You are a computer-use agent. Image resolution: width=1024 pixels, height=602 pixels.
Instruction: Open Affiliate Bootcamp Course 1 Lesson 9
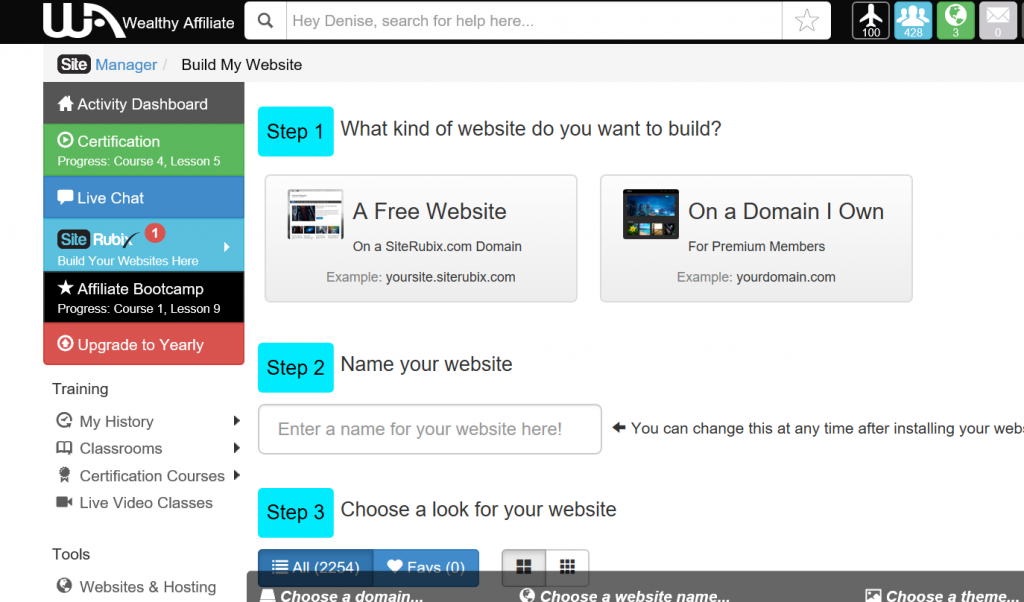[x=144, y=297]
